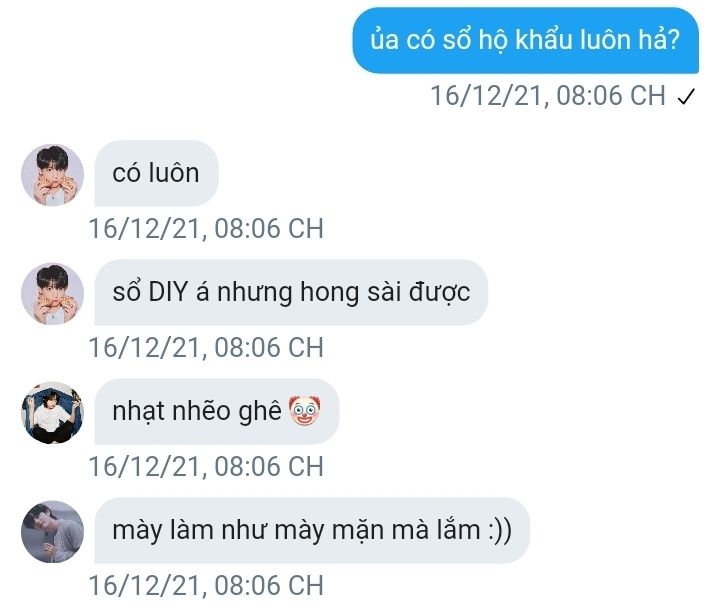The image size is (720, 606).
Task: View profile picture beside "nhạt nhẽo ghê"
Action: pos(52,413)
